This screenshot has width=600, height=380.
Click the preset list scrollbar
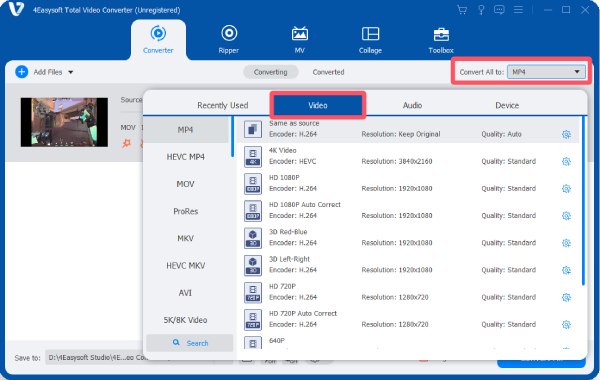click(x=583, y=201)
